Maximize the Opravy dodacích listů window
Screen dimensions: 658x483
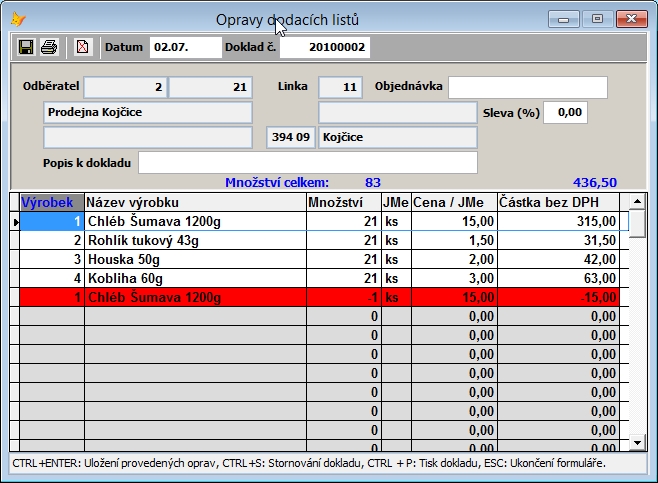[597, 19]
